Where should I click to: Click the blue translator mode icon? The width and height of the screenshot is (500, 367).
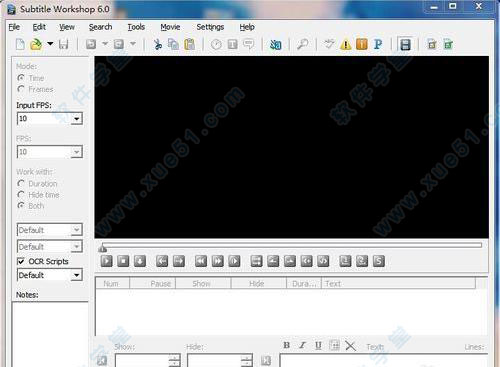click(275, 44)
